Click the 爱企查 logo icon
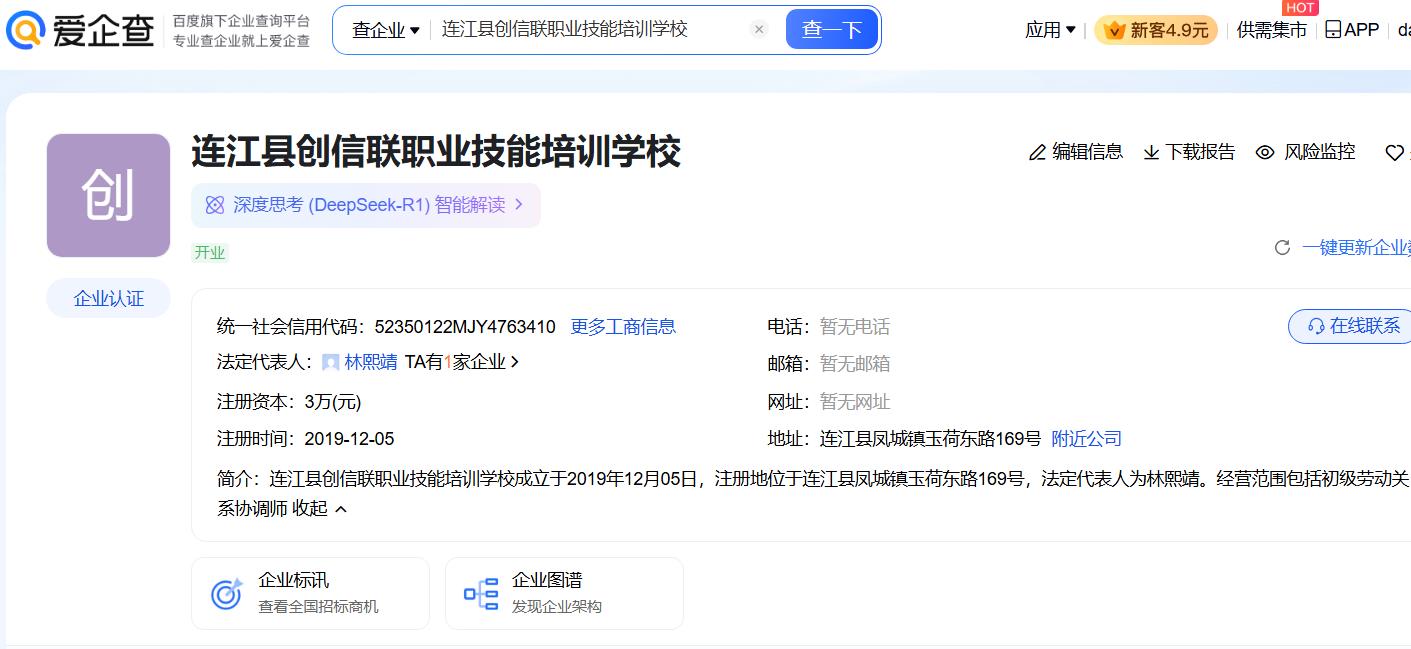This screenshot has height=649, width=1411. (26, 31)
